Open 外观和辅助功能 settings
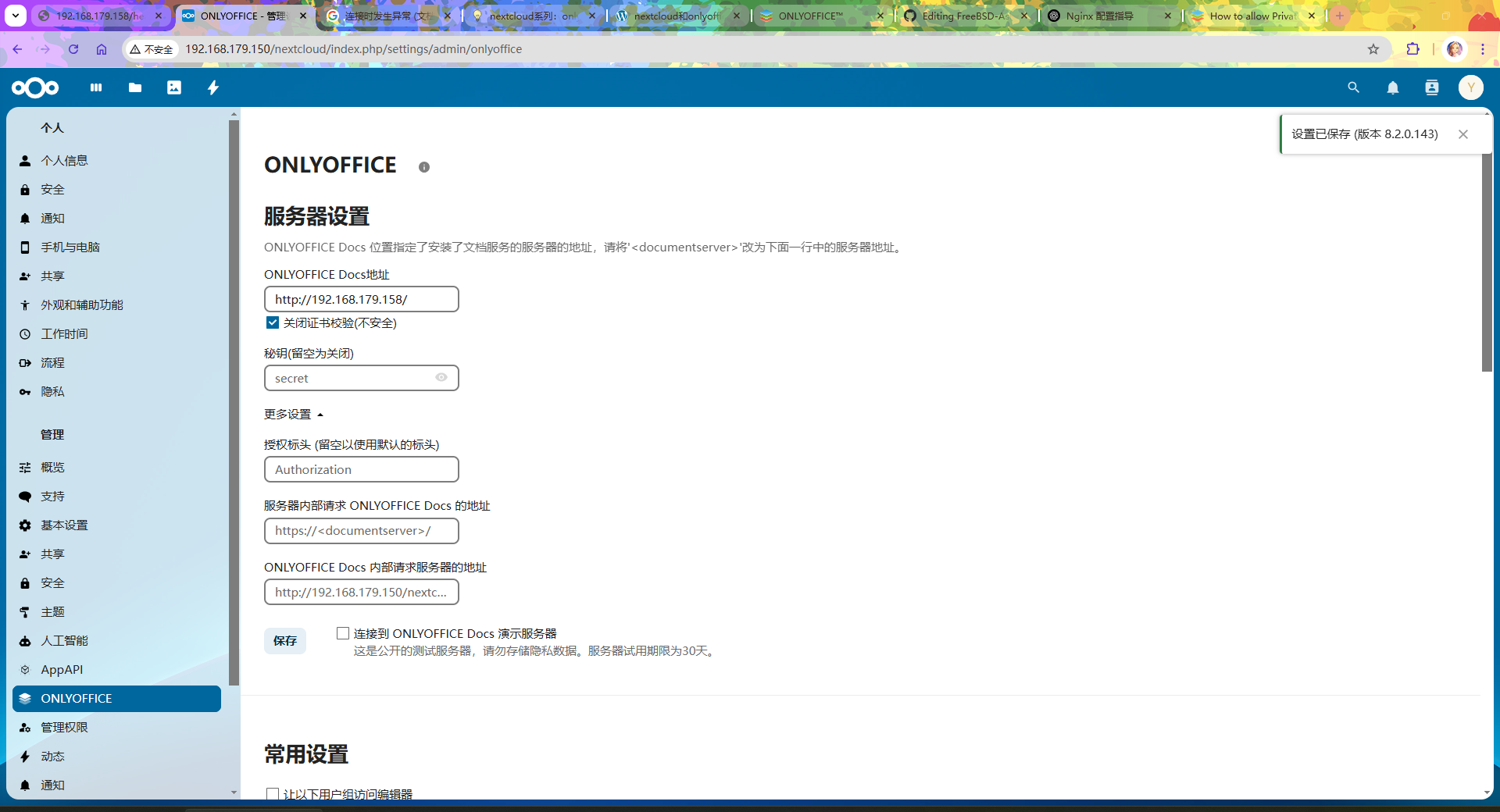The height and width of the screenshot is (812, 1500). pyautogui.click(x=116, y=305)
